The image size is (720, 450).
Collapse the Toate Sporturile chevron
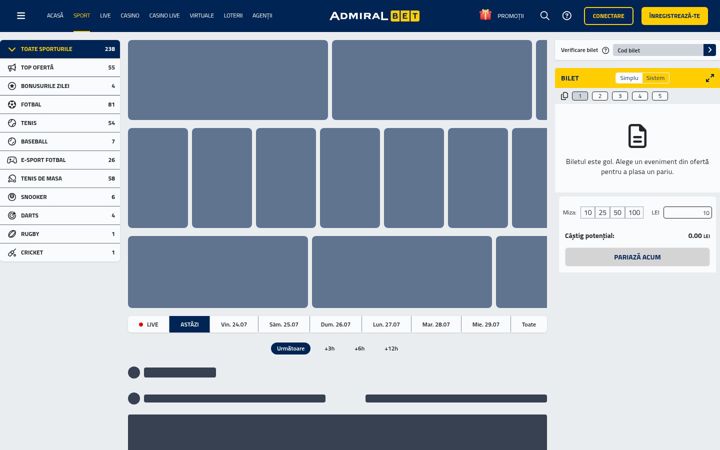coord(12,49)
